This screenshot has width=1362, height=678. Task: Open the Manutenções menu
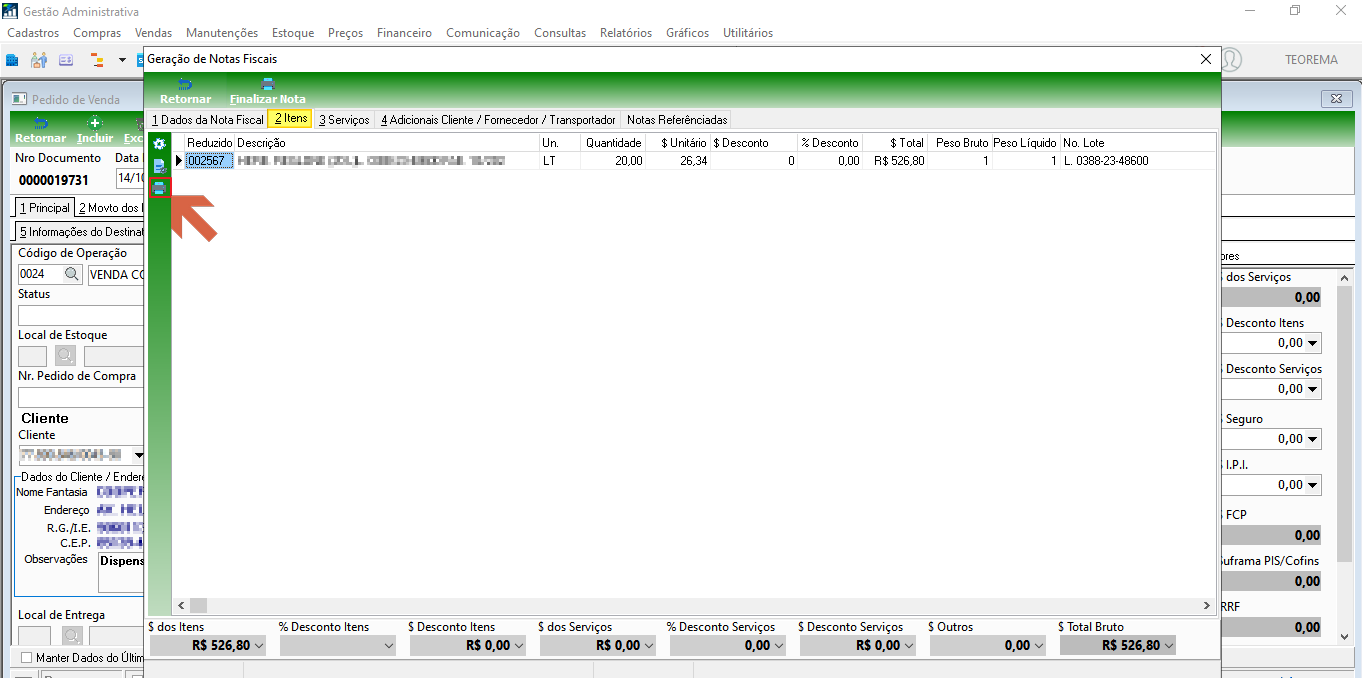point(222,33)
